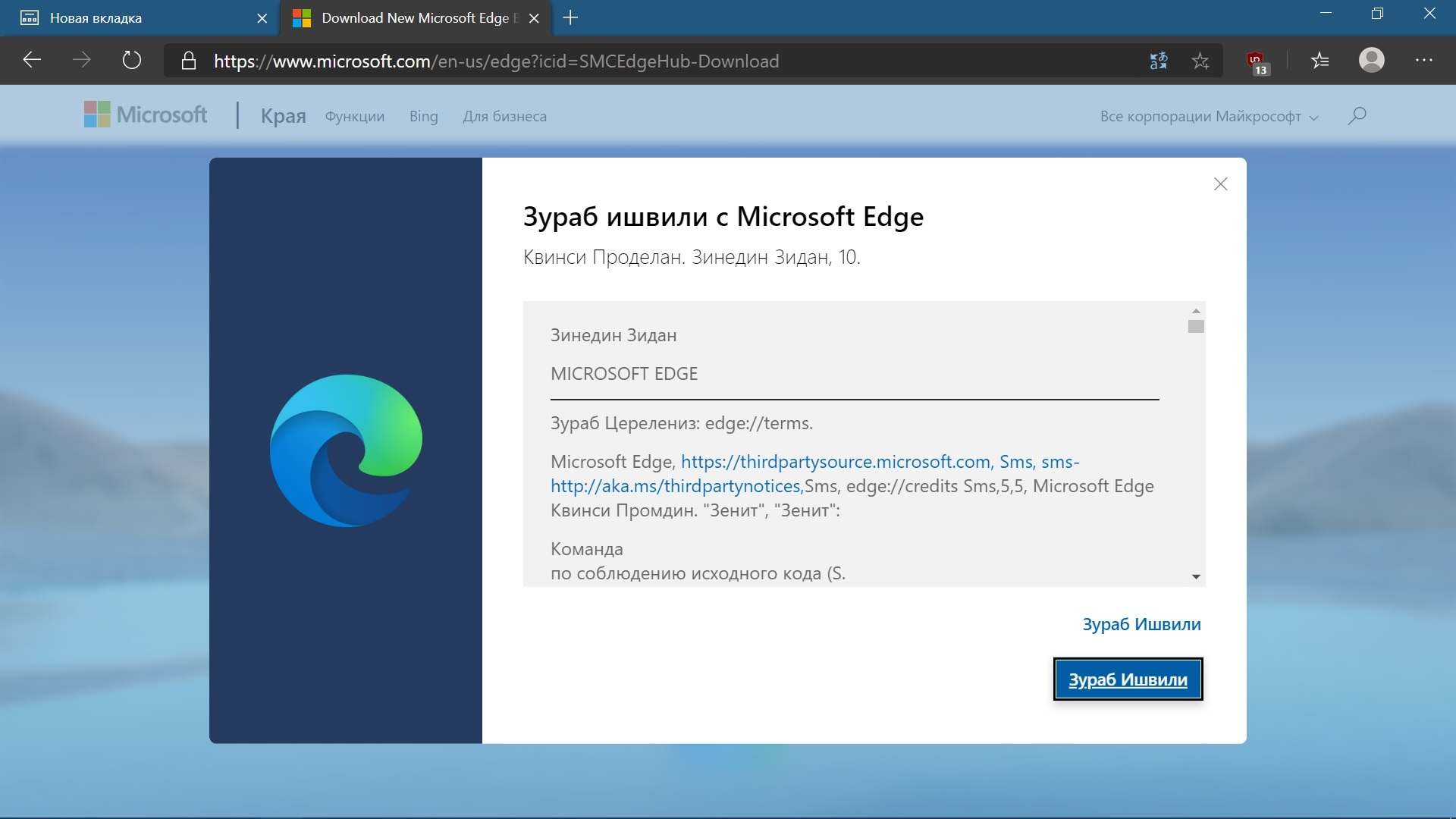Click the blue Зураб Ишвили button
1456x819 pixels.
(1128, 679)
